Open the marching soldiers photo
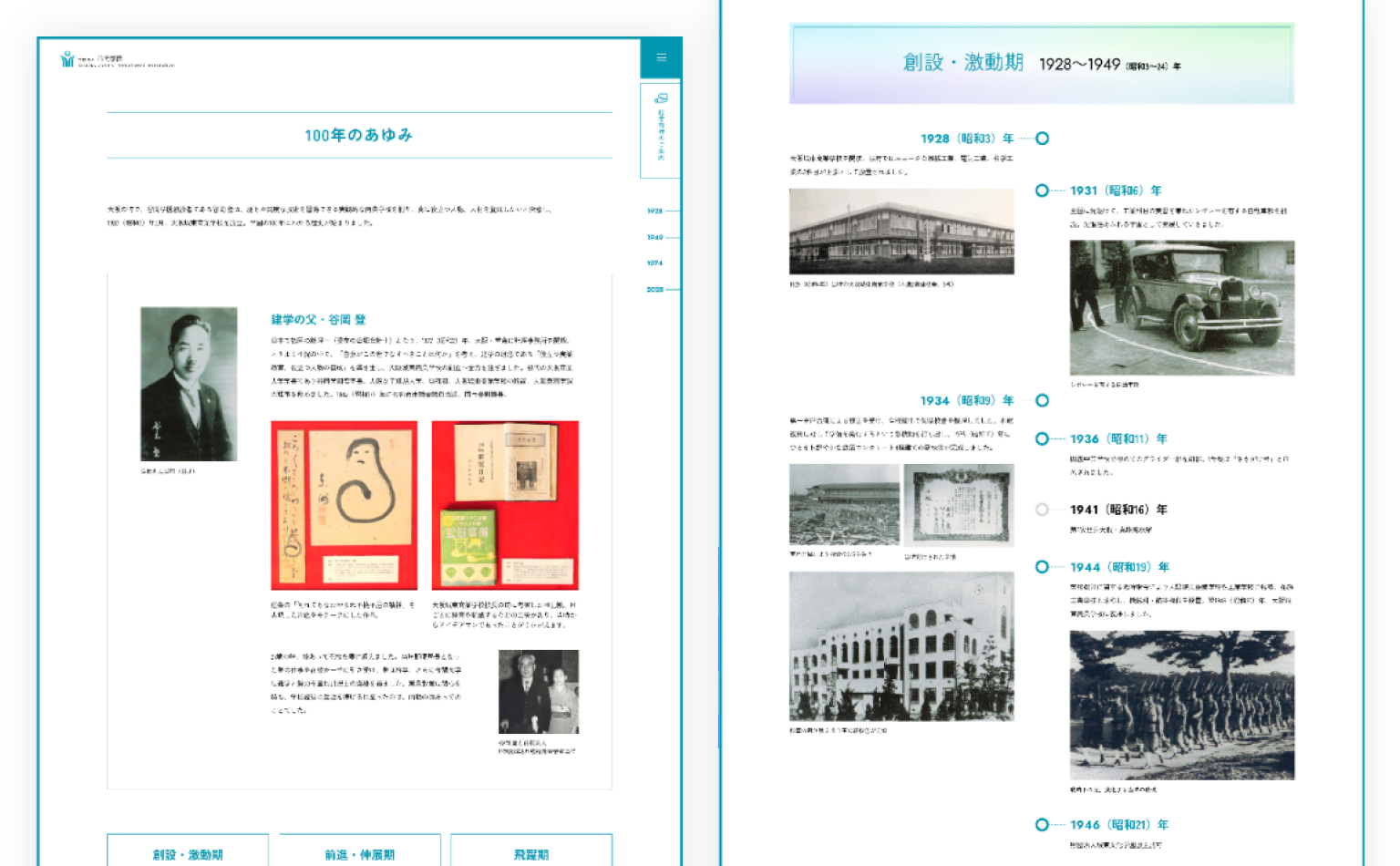1400x866 pixels. click(1182, 705)
